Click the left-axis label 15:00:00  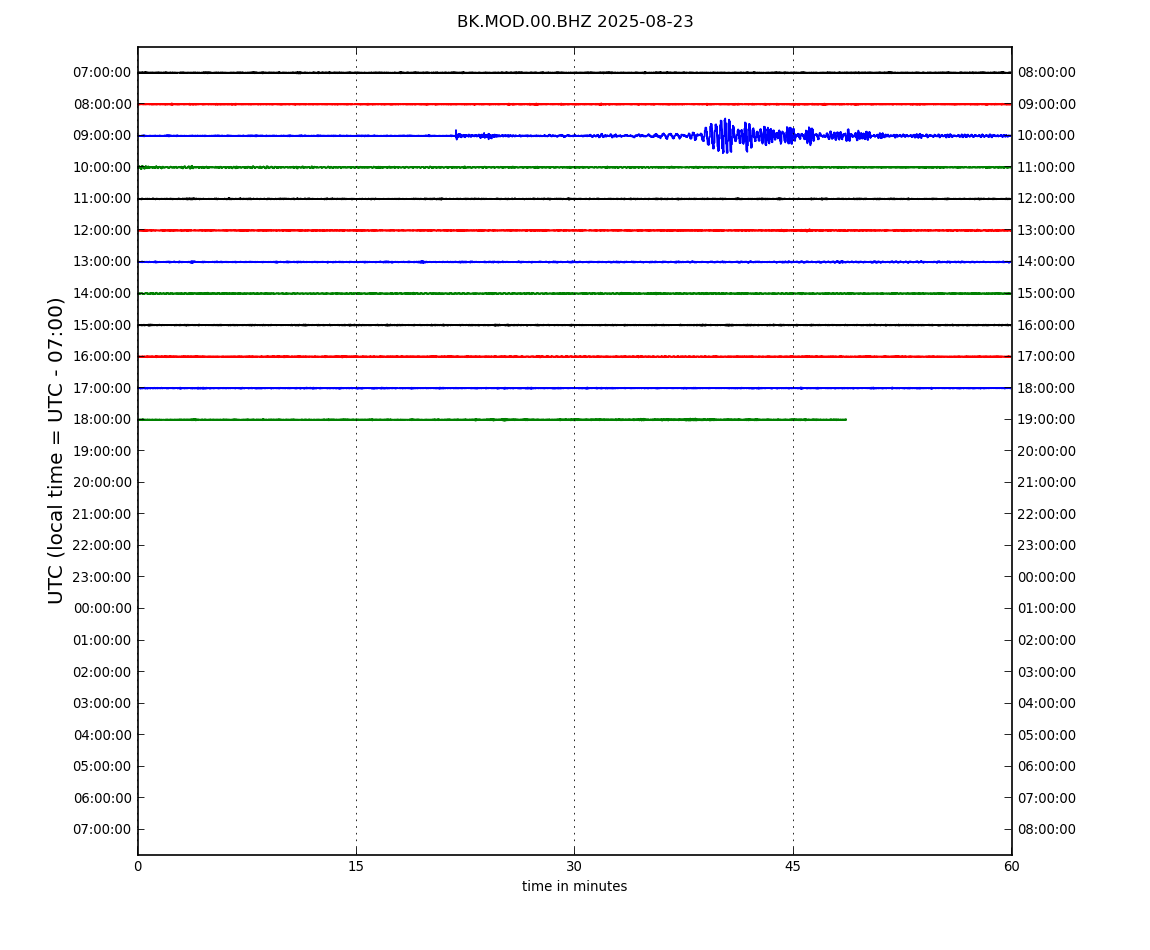tap(102, 325)
